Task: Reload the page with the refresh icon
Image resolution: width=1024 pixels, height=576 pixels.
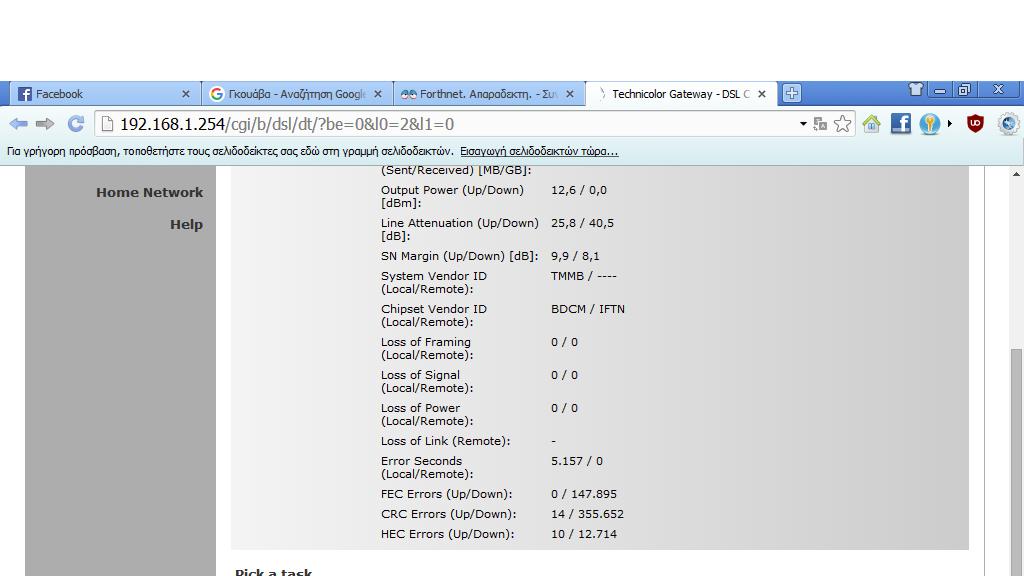Action: [x=76, y=123]
